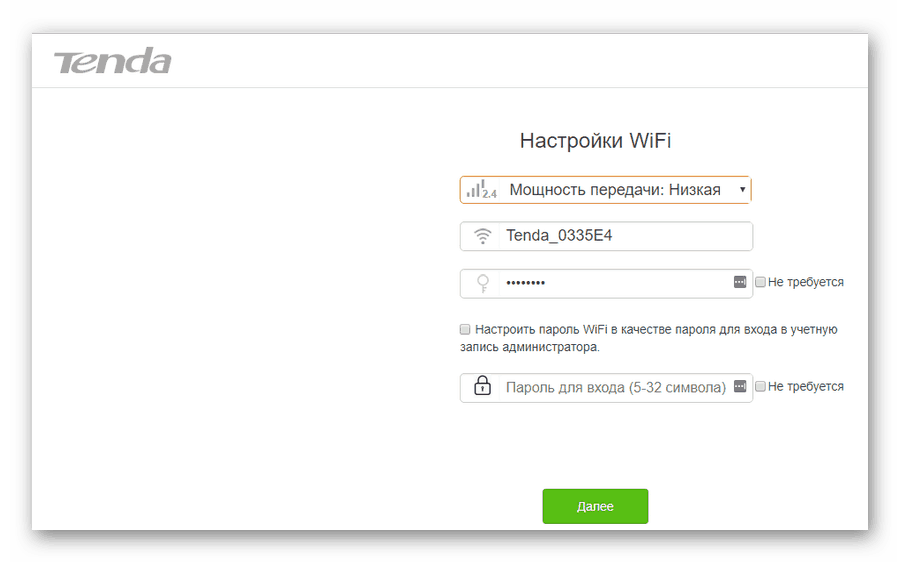The width and height of the screenshot is (900, 562).
Task: Click the padlock icon in the login password field
Action: pyautogui.click(x=482, y=387)
